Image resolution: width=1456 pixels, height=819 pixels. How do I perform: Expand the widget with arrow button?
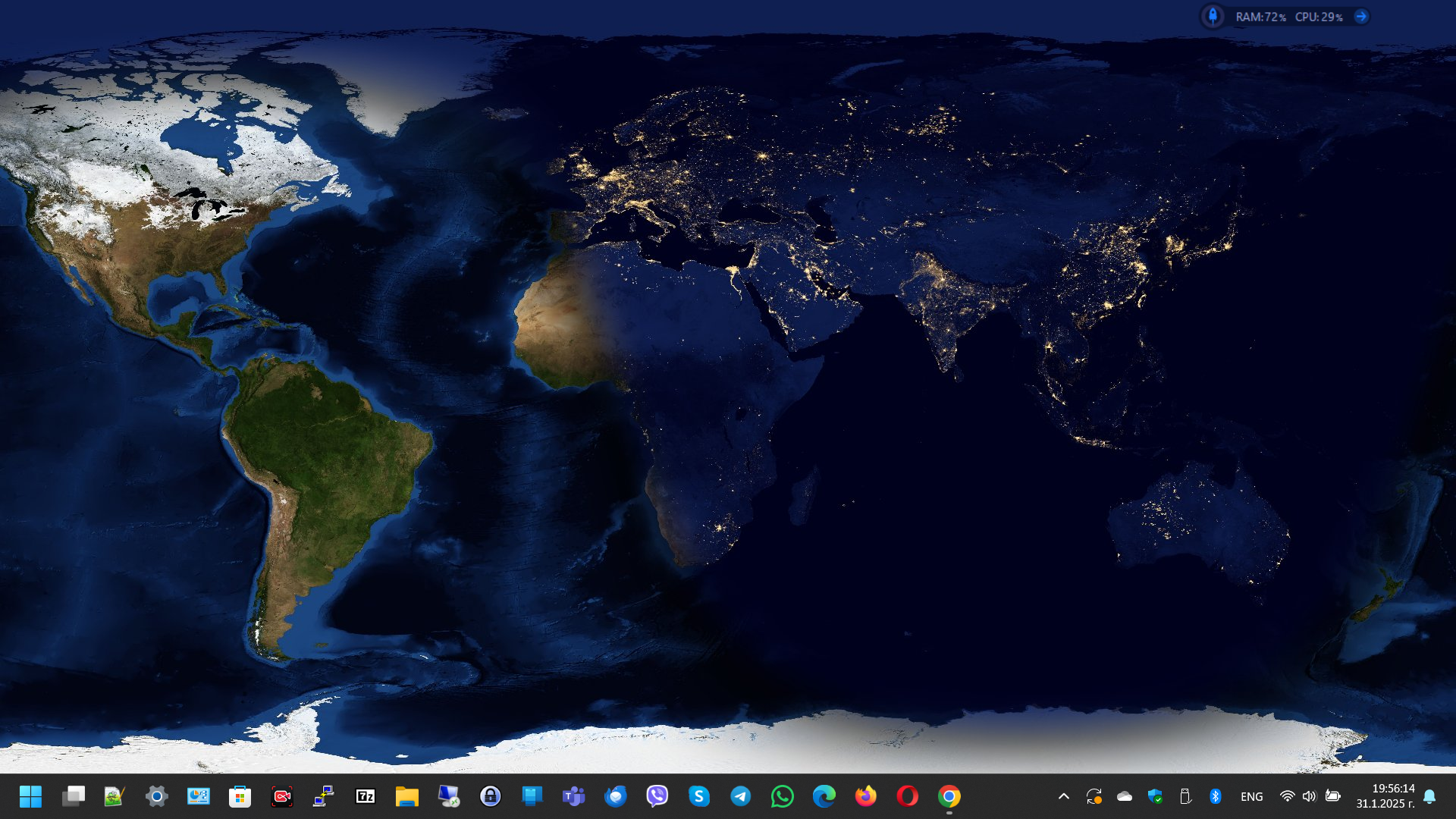(x=1361, y=17)
